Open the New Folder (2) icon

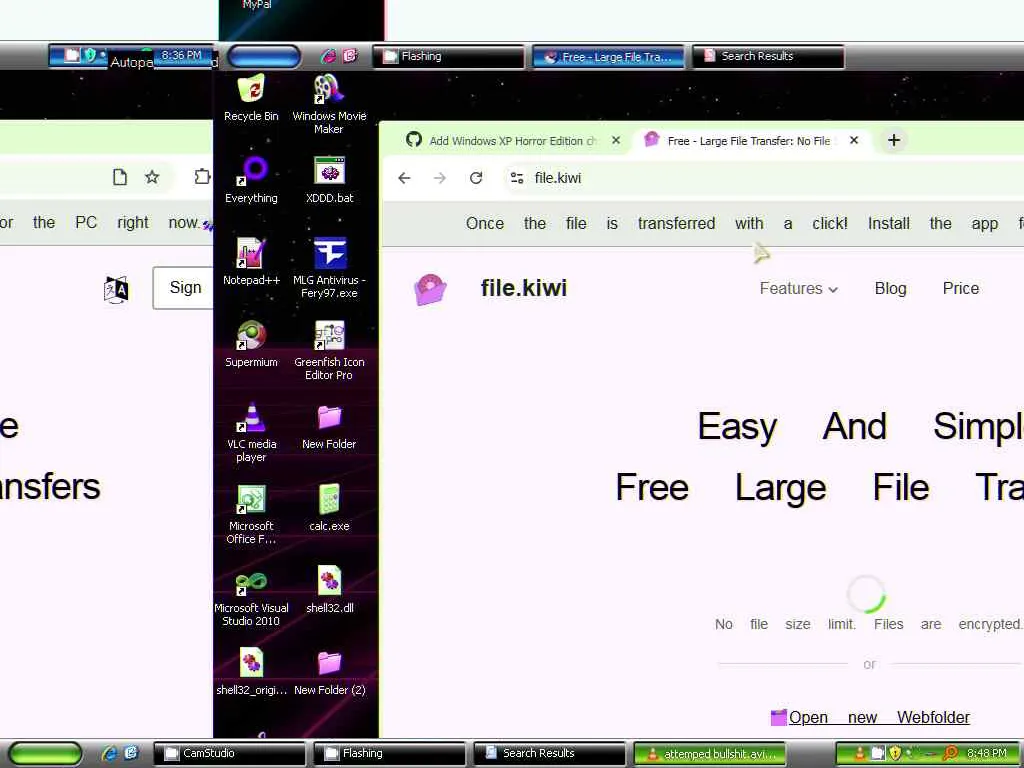click(x=329, y=672)
